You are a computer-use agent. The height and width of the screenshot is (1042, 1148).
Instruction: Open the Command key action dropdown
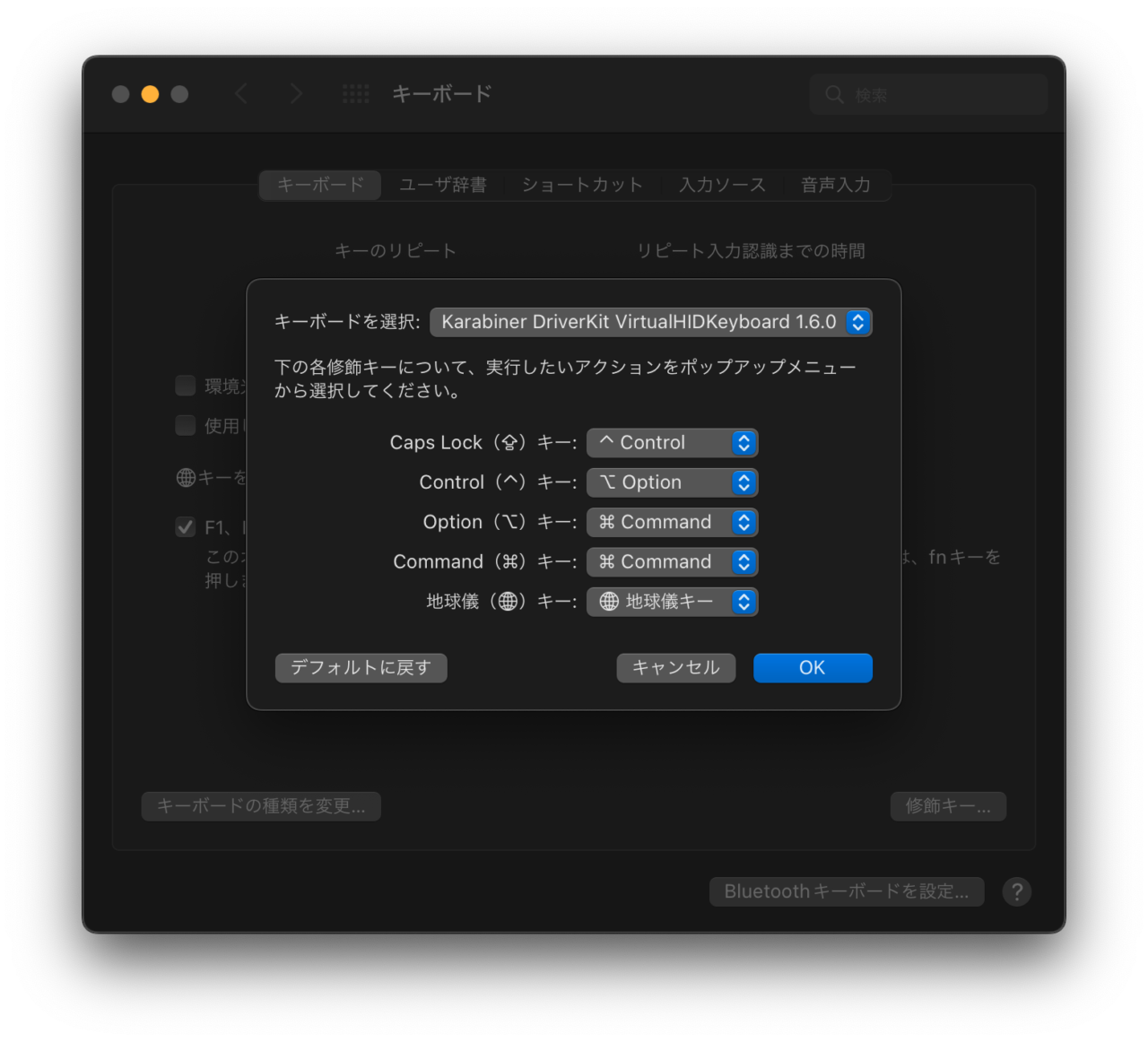pos(673,561)
